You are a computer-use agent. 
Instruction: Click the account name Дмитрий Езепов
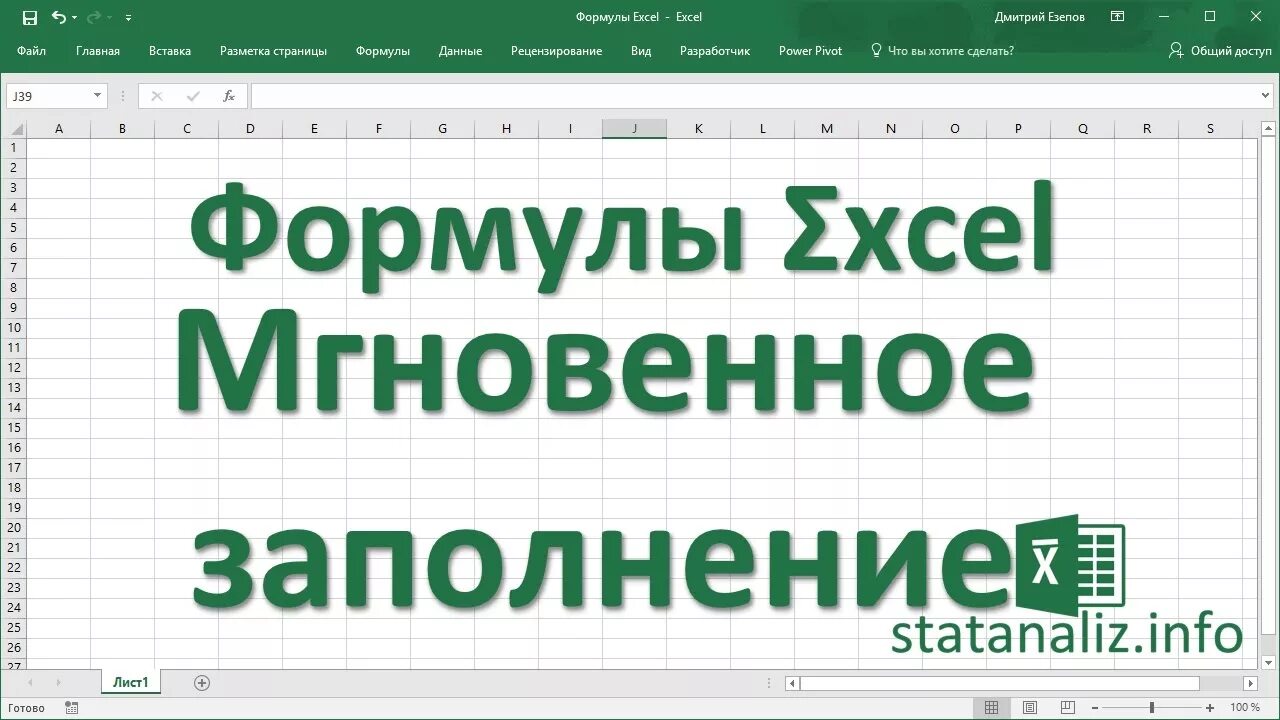click(1040, 17)
